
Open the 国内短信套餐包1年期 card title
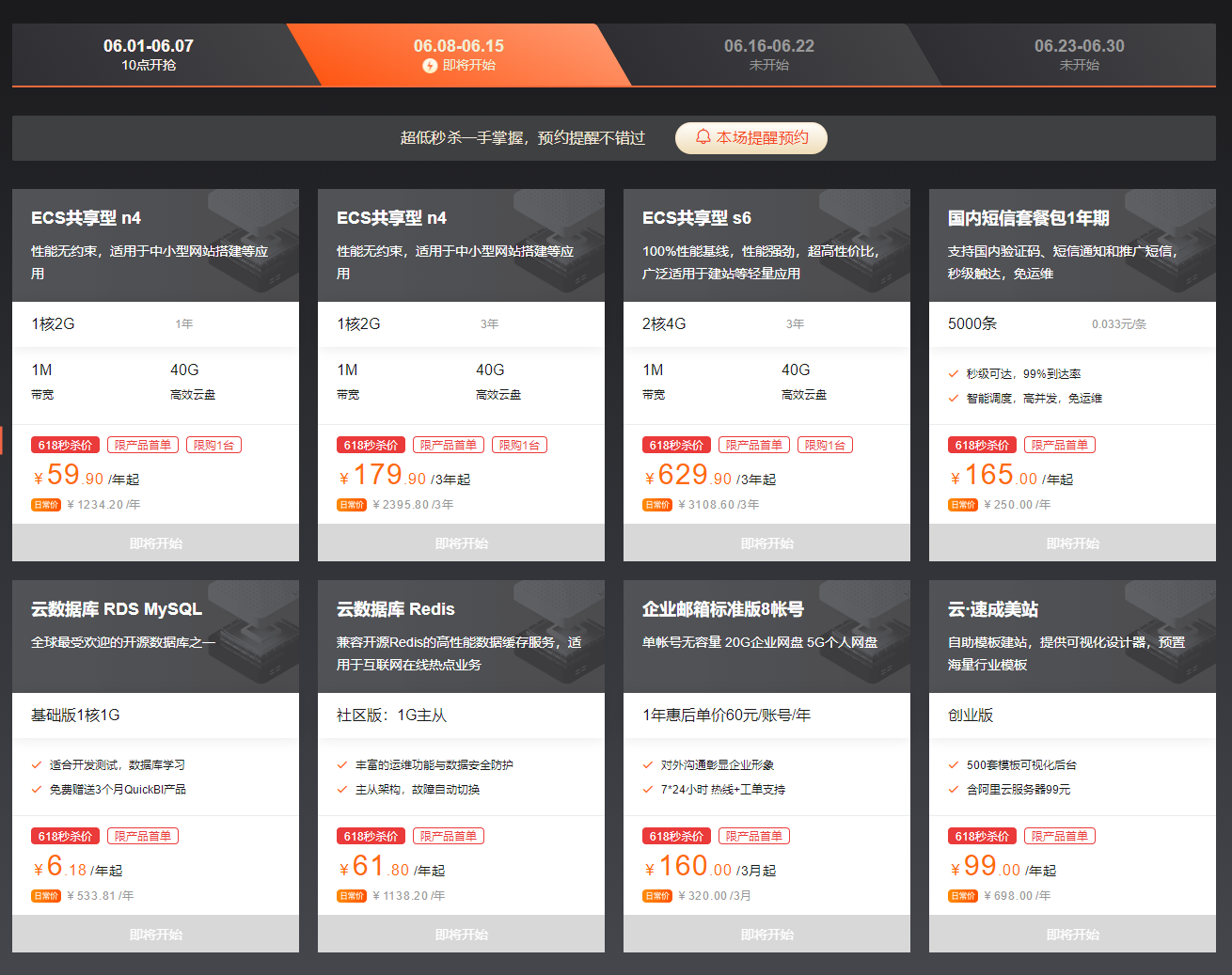pos(1029,218)
